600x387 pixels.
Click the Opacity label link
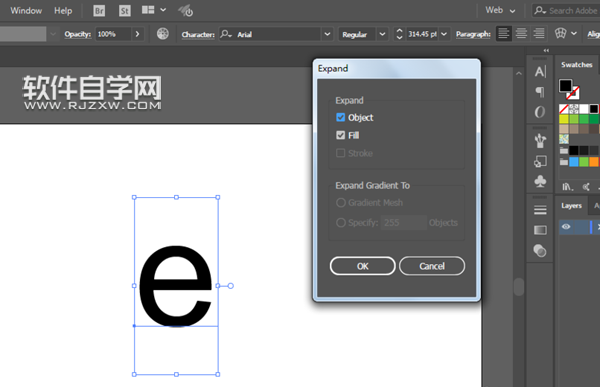pyautogui.click(x=78, y=34)
